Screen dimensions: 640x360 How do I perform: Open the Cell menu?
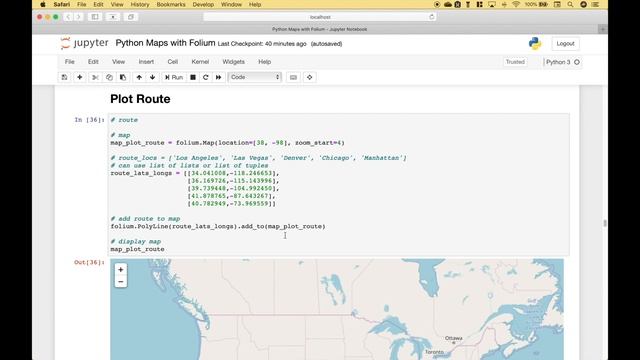click(173, 62)
